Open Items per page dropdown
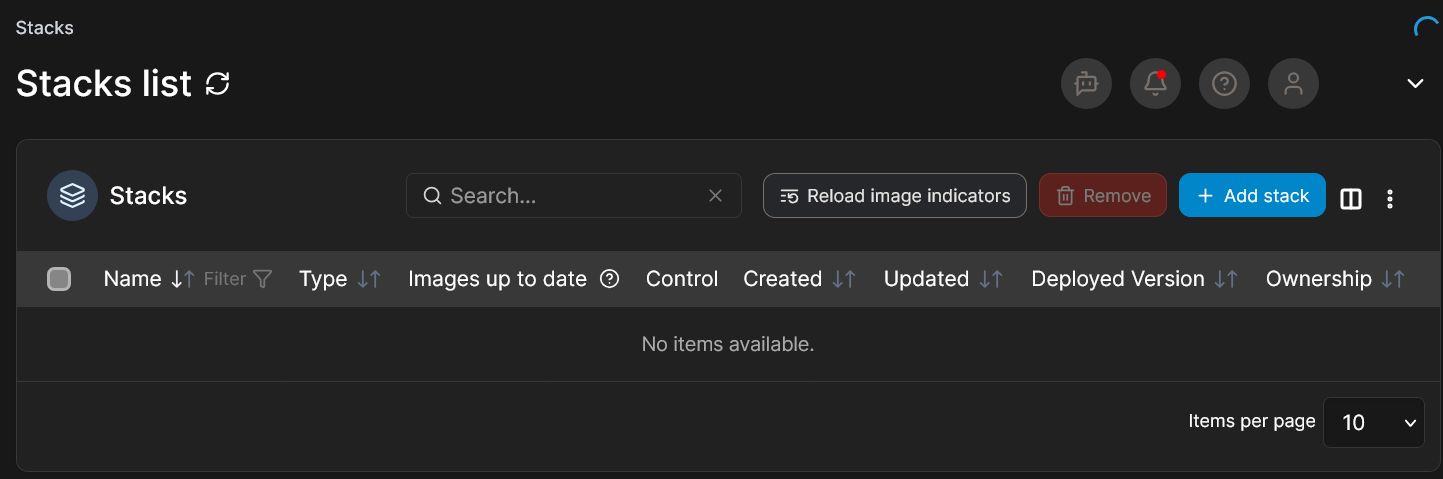 click(1373, 422)
